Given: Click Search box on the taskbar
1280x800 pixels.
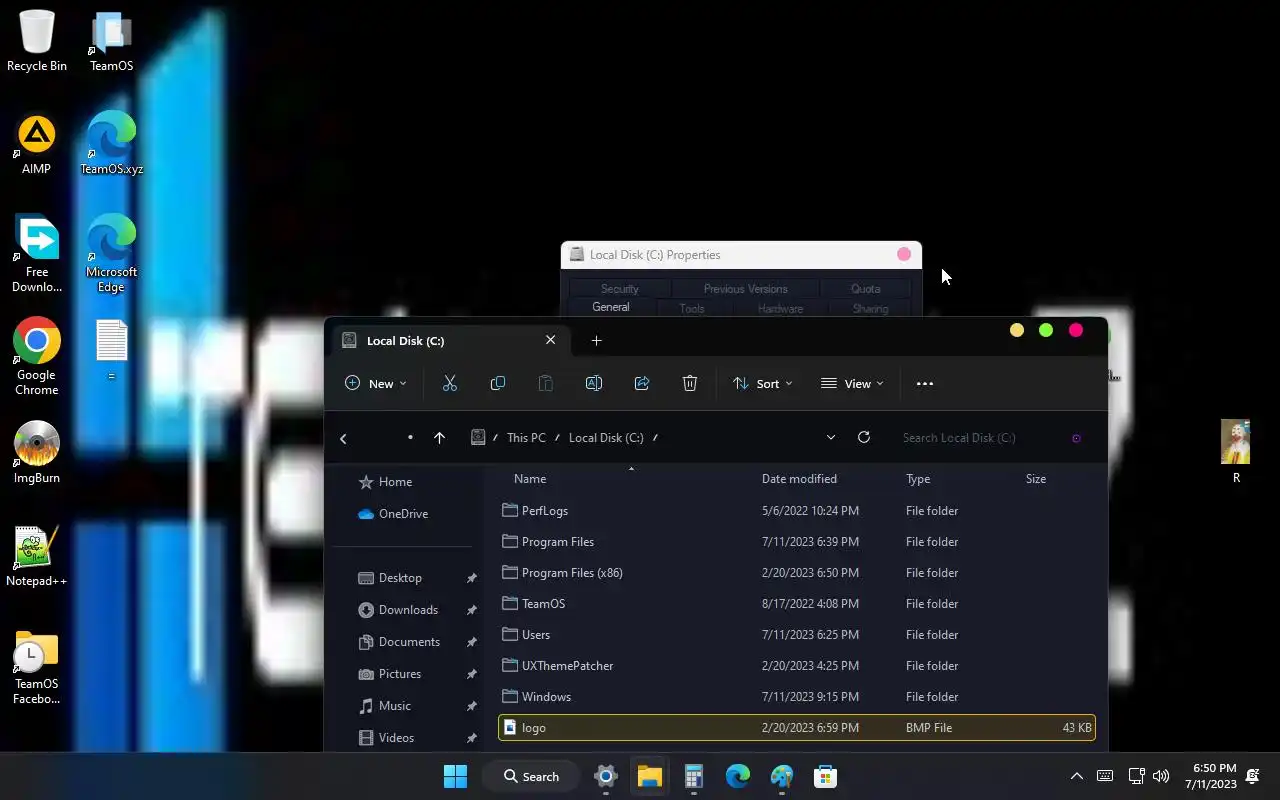Looking at the screenshot, I should [530, 776].
